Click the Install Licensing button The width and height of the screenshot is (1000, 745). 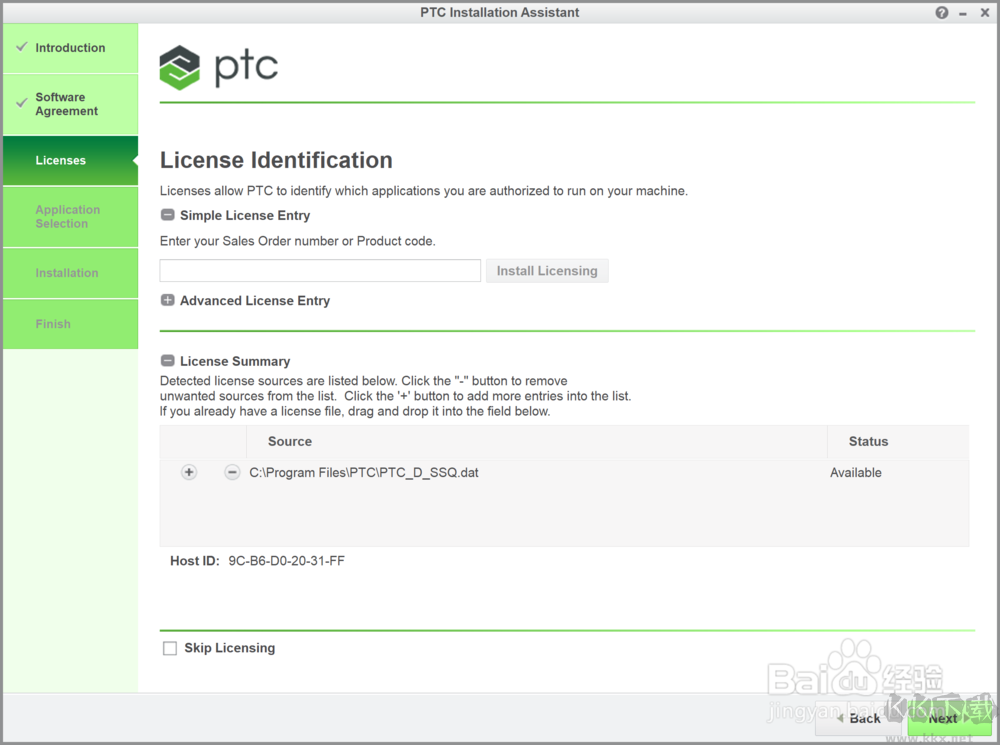547,270
